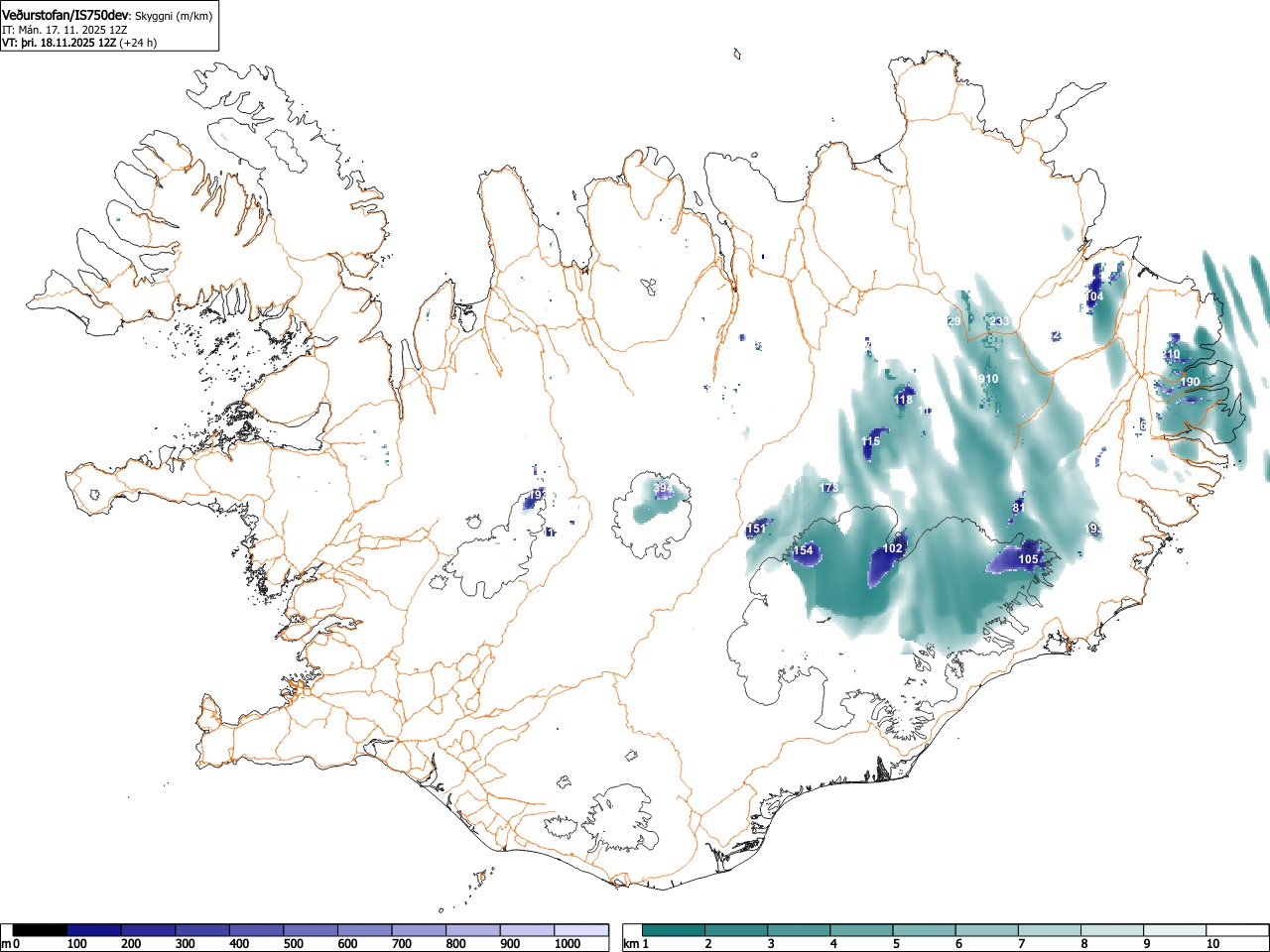Click the '300' tick label in legend
This screenshot has width=1270, height=952.
pyautogui.click(x=185, y=944)
